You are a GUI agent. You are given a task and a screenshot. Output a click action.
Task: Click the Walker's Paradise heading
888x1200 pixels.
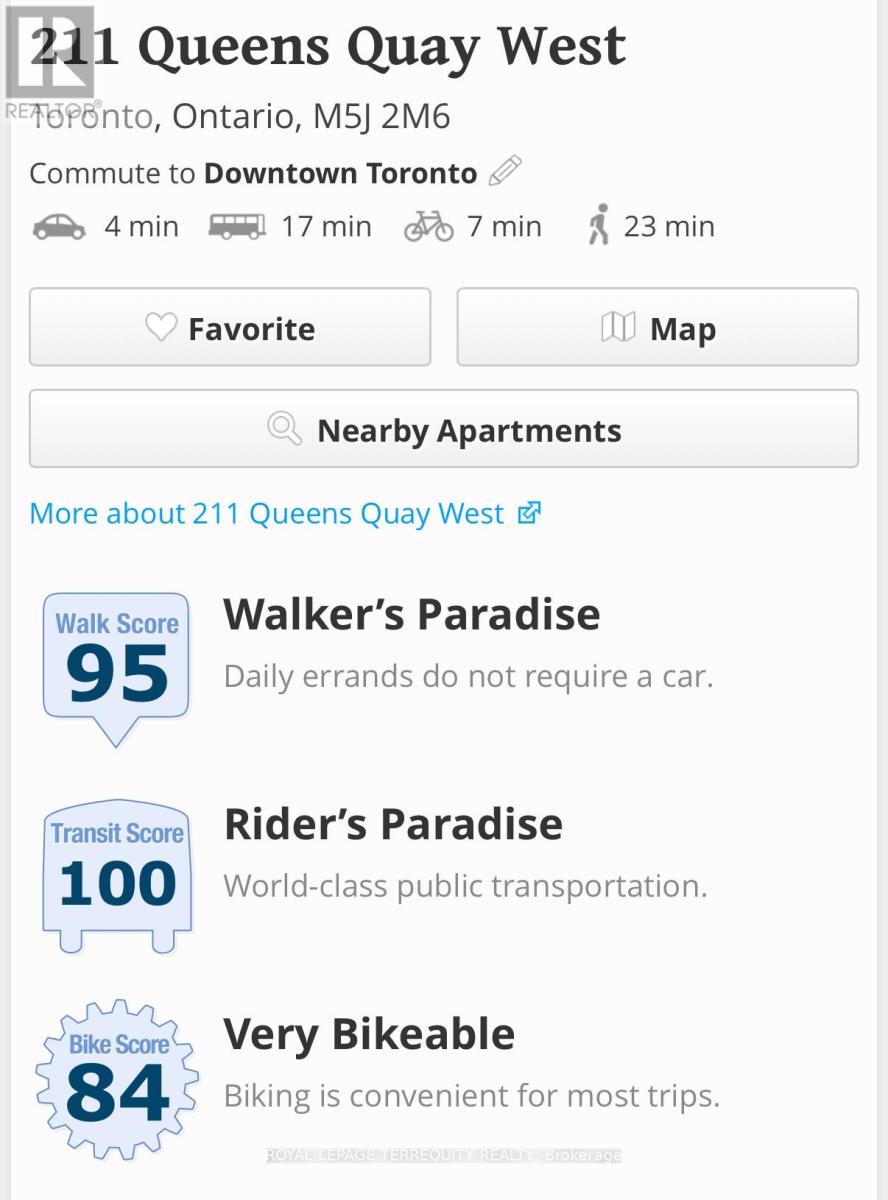click(x=411, y=614)
